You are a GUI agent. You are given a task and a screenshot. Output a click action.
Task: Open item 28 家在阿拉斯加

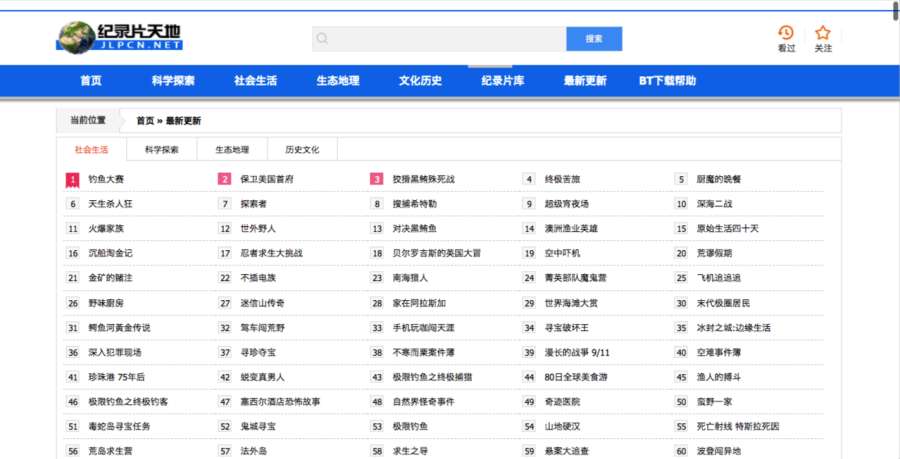(420, 303)
